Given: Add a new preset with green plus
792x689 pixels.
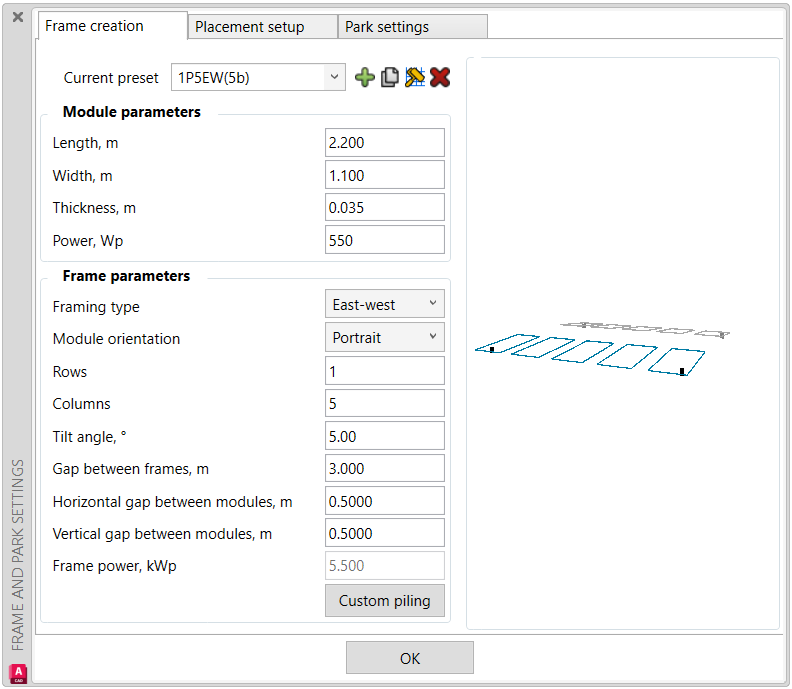Looking at the screenshot, I should click(x=365, y=78).
